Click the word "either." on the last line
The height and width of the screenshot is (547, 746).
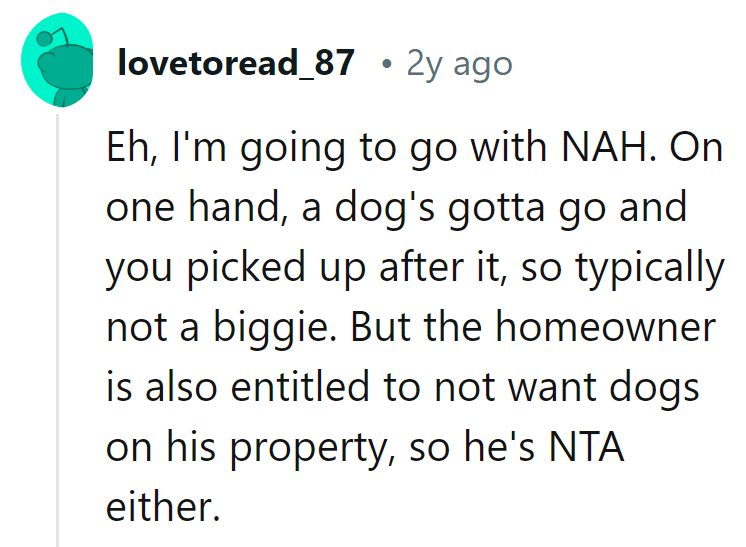[x=163, y=506]
